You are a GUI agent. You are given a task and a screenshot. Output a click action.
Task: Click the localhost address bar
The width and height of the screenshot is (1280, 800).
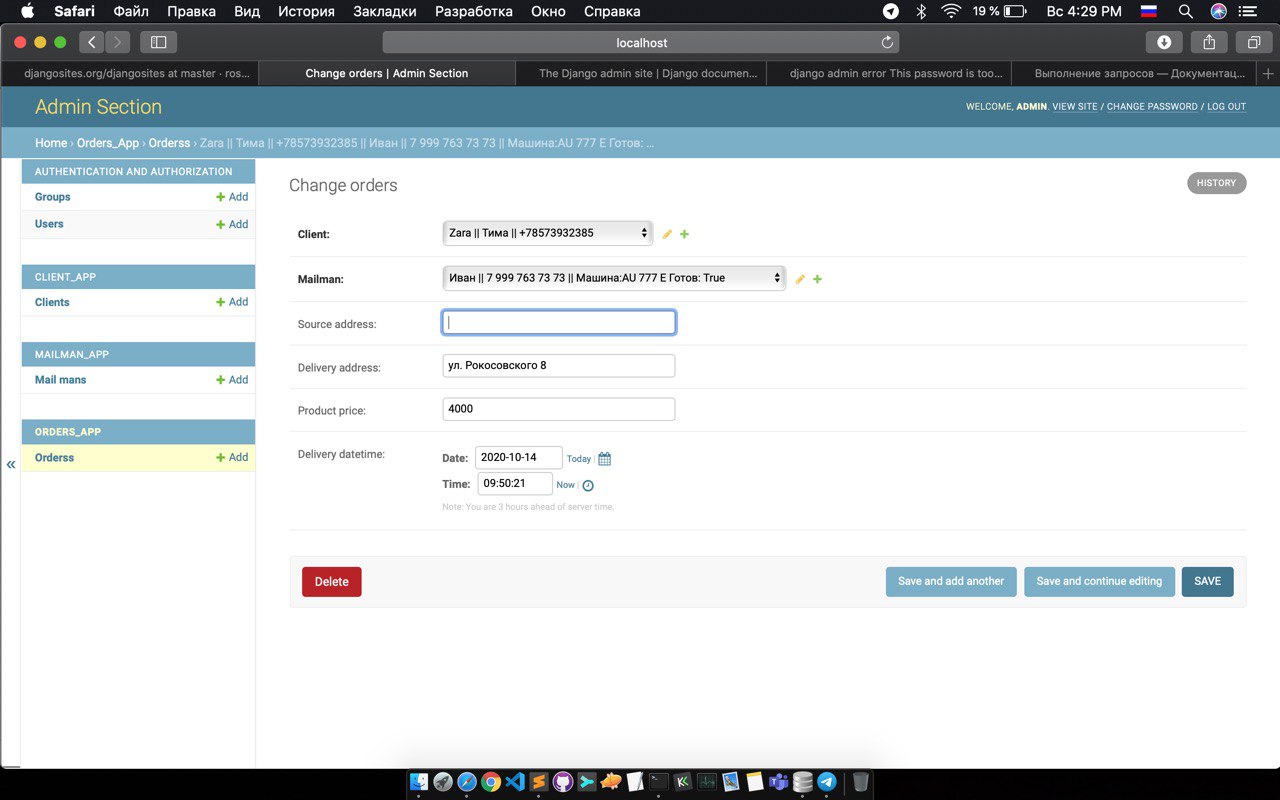[641, 43]
